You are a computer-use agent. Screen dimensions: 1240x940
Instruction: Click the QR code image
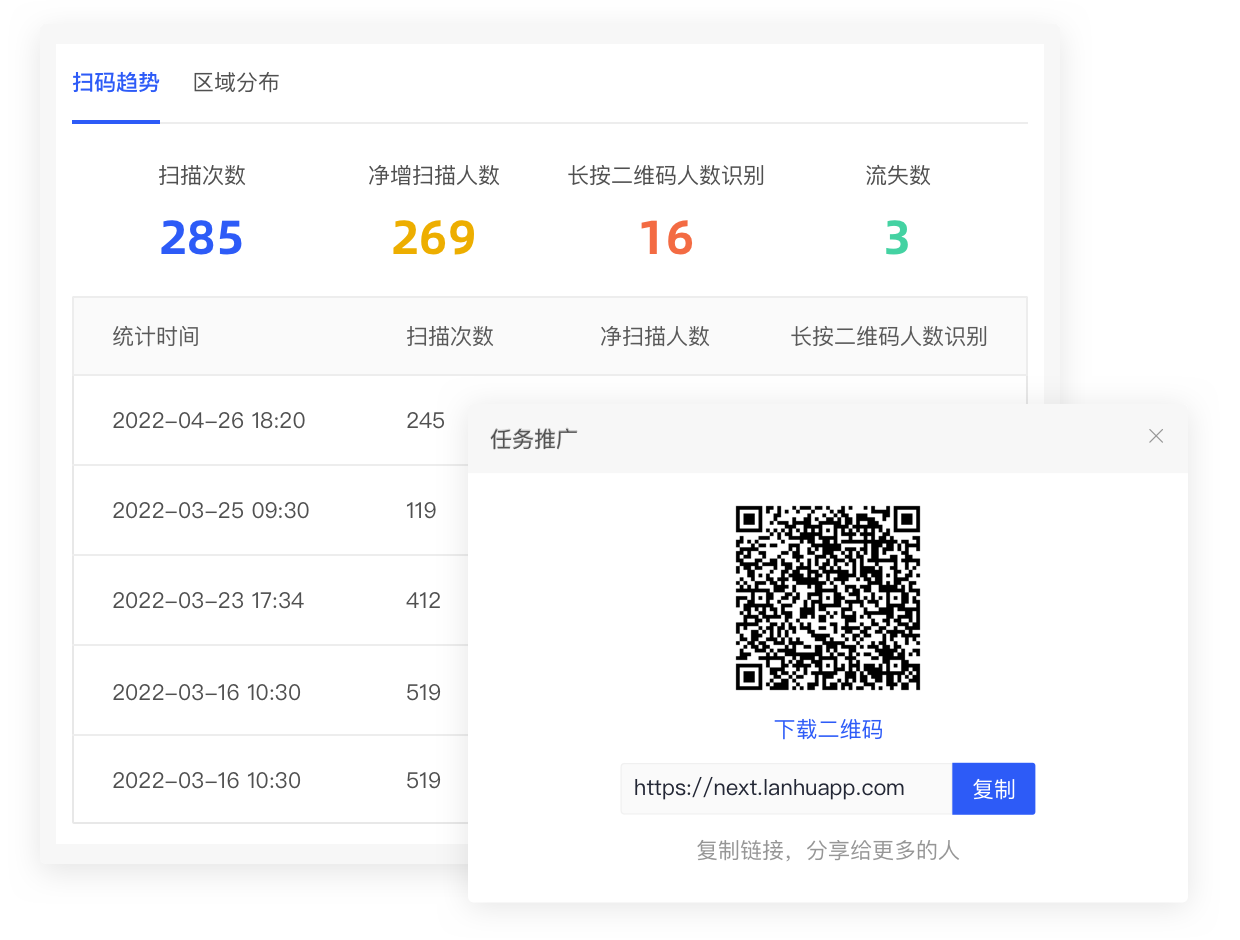(x=828, y=598)
